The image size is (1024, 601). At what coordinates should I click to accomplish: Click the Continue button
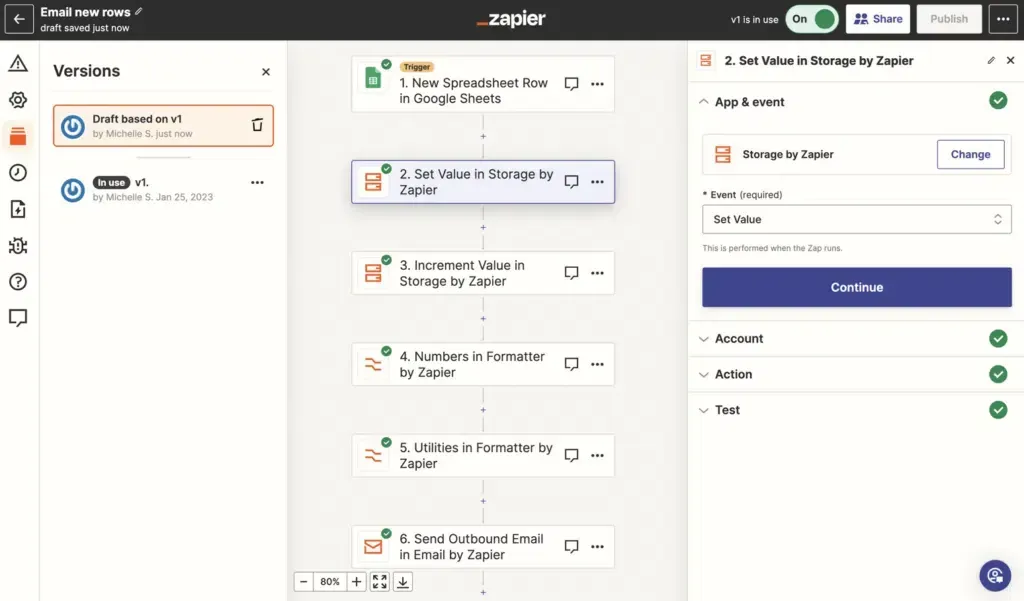[x=856, y=287]
